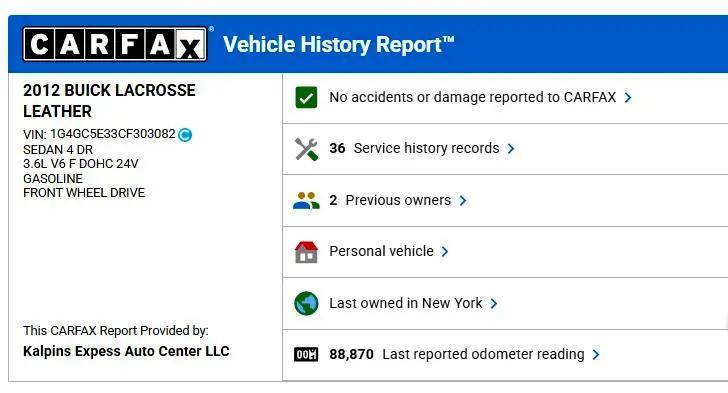Expand chevron next to Previous owners
The image size is (728, 393).
(463, 201)
